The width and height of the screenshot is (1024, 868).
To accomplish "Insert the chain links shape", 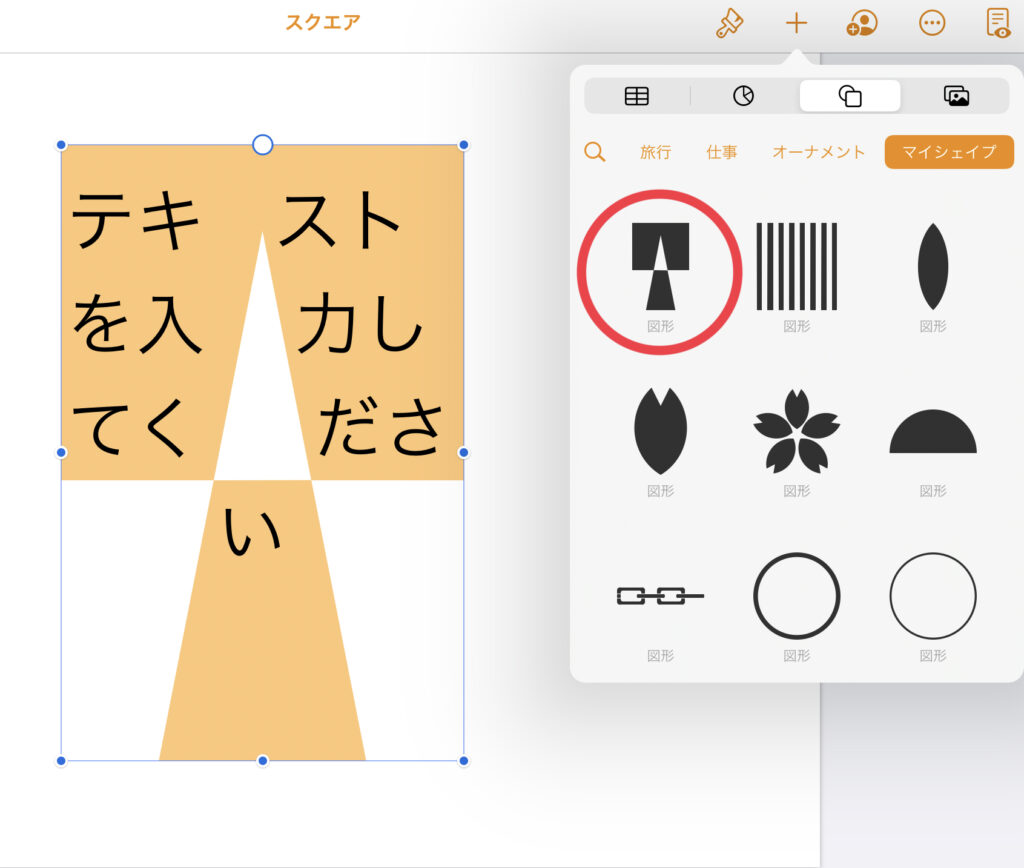I will coord(660,596).
